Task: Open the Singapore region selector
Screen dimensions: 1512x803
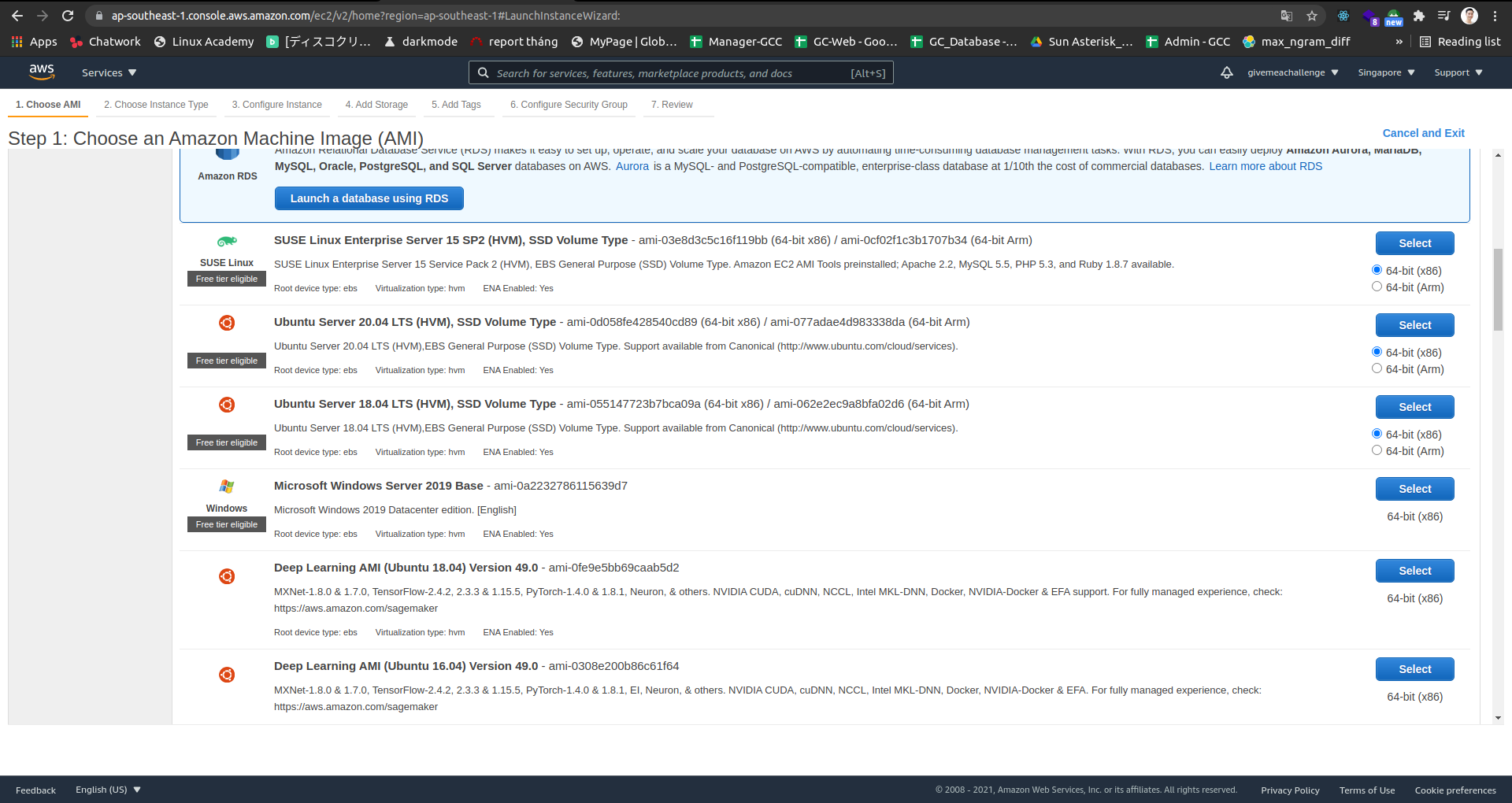Action: 1385,72
